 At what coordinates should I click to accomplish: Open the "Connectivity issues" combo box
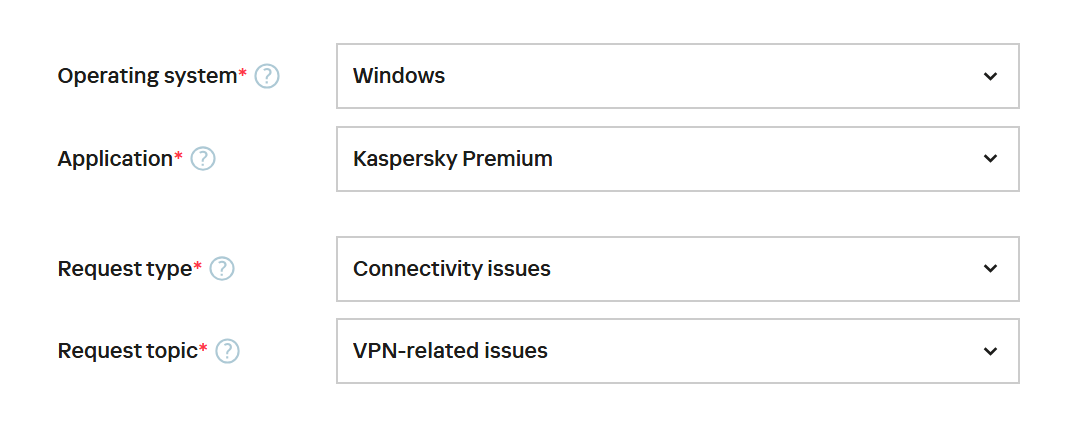pos(452,269)
